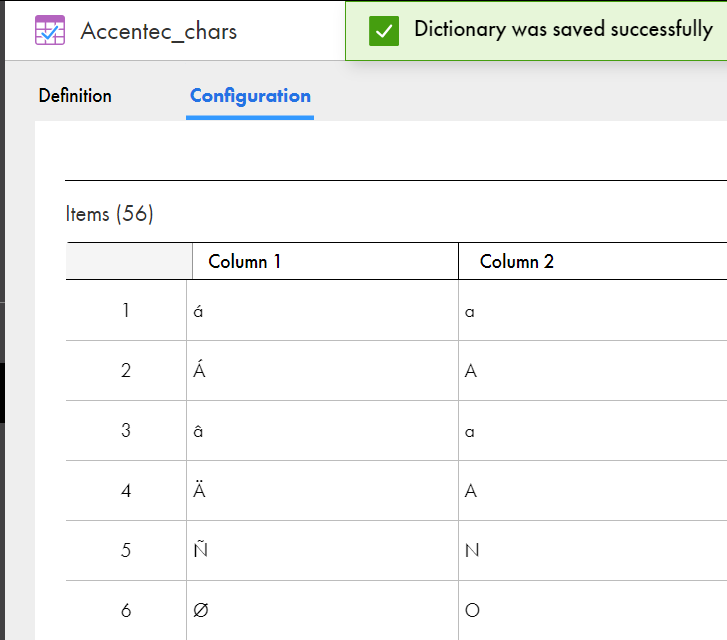Select row number 3

point(126,430)
